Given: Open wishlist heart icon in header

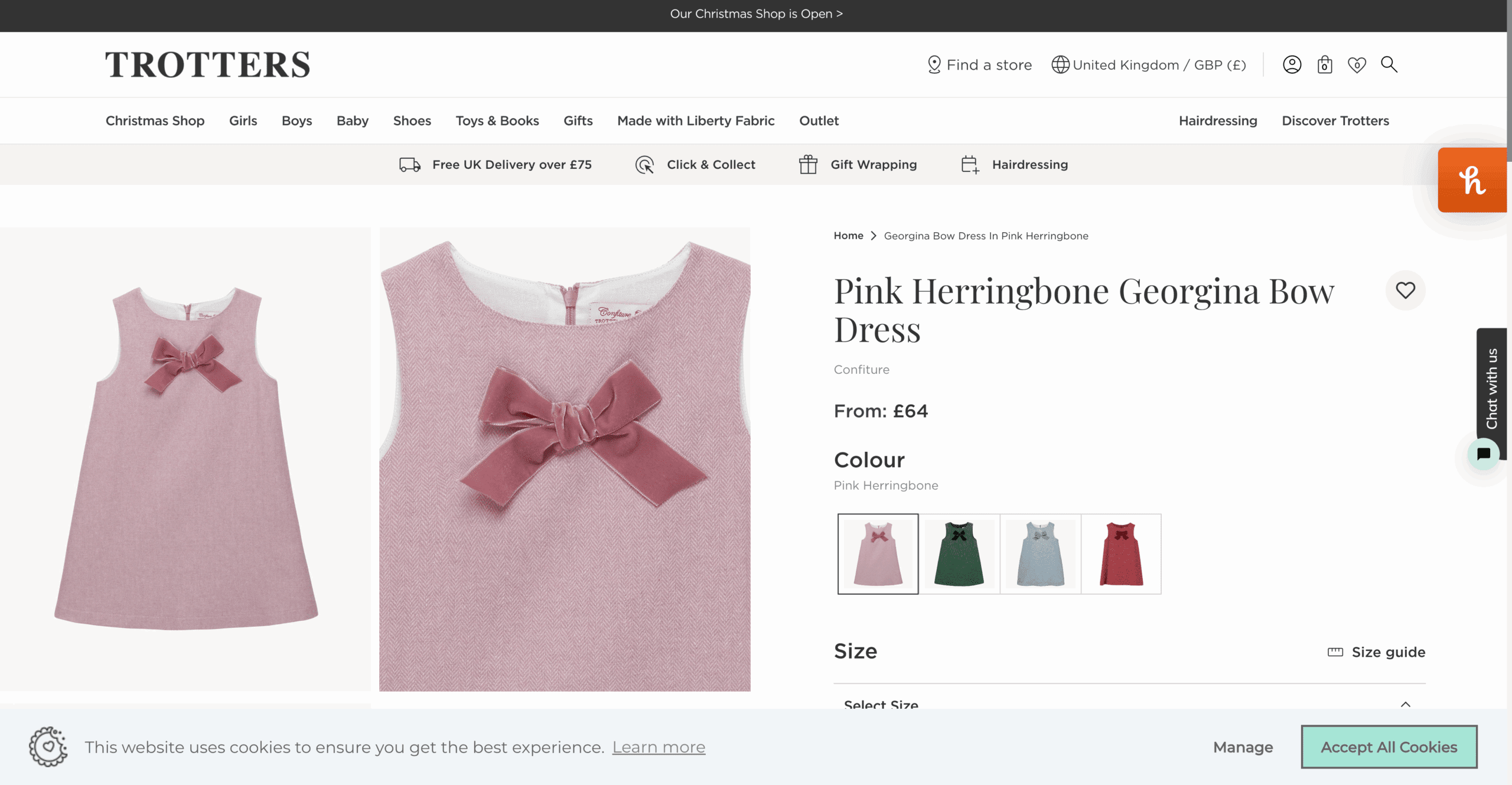Looking at the screenshot, I should [x=1357, y=64].
